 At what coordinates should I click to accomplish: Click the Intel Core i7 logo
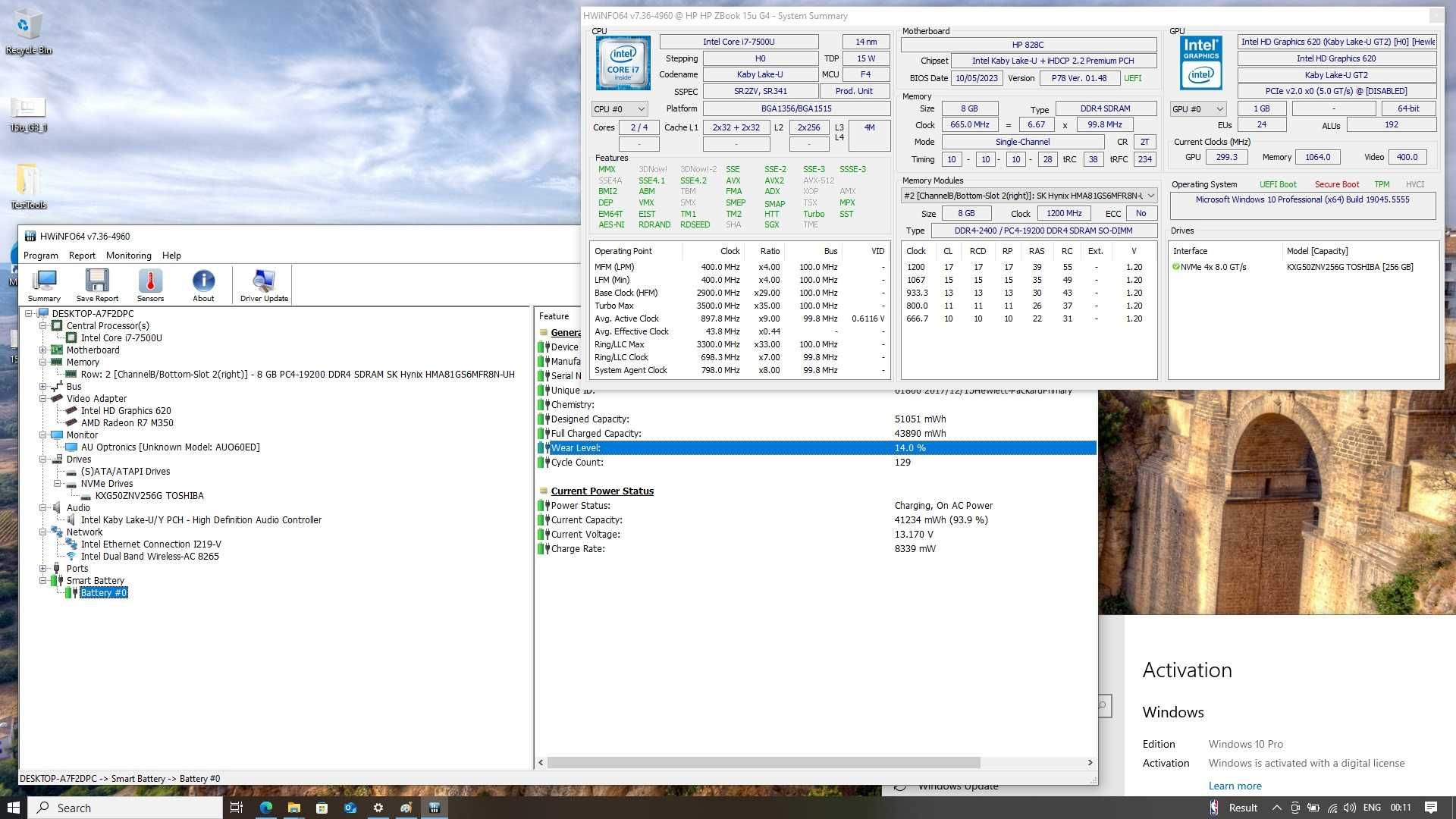click(x=623, y=63)
